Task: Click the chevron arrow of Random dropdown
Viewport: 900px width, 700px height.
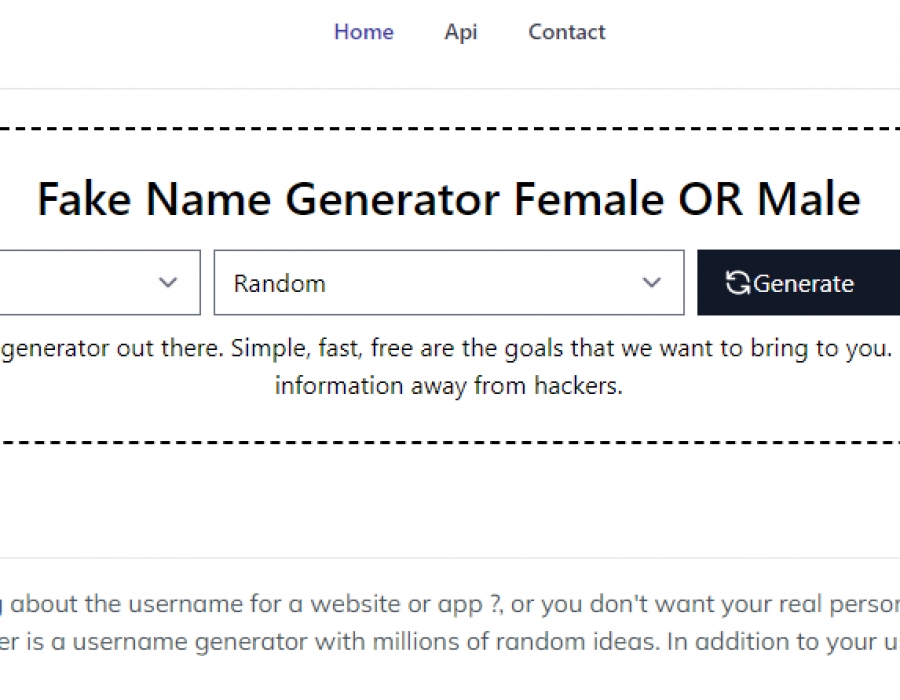Action: (652, 283)
